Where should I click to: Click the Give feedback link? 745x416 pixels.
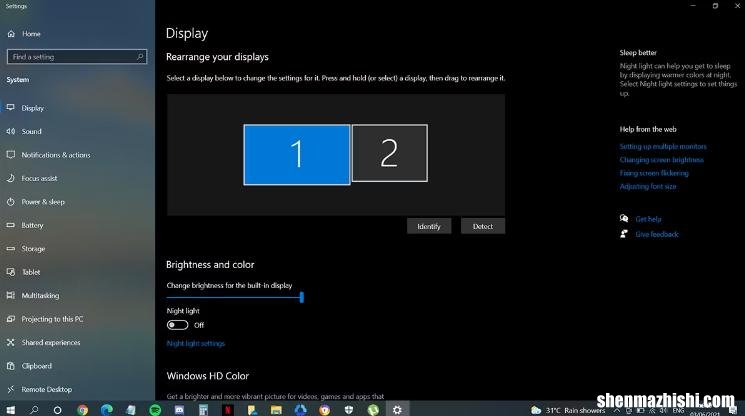coord(657,234)
